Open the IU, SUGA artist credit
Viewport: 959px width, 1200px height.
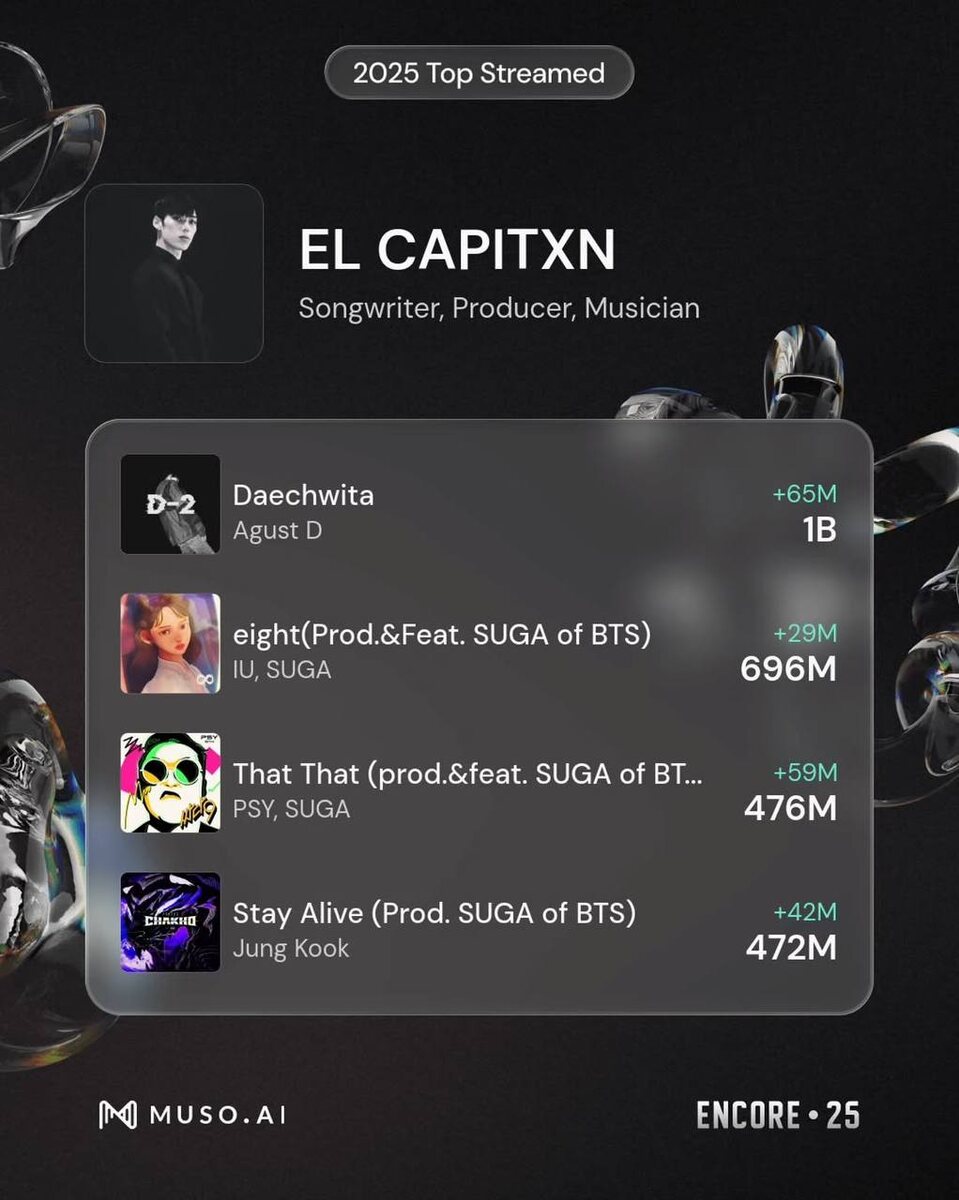[x=282, y=670]
